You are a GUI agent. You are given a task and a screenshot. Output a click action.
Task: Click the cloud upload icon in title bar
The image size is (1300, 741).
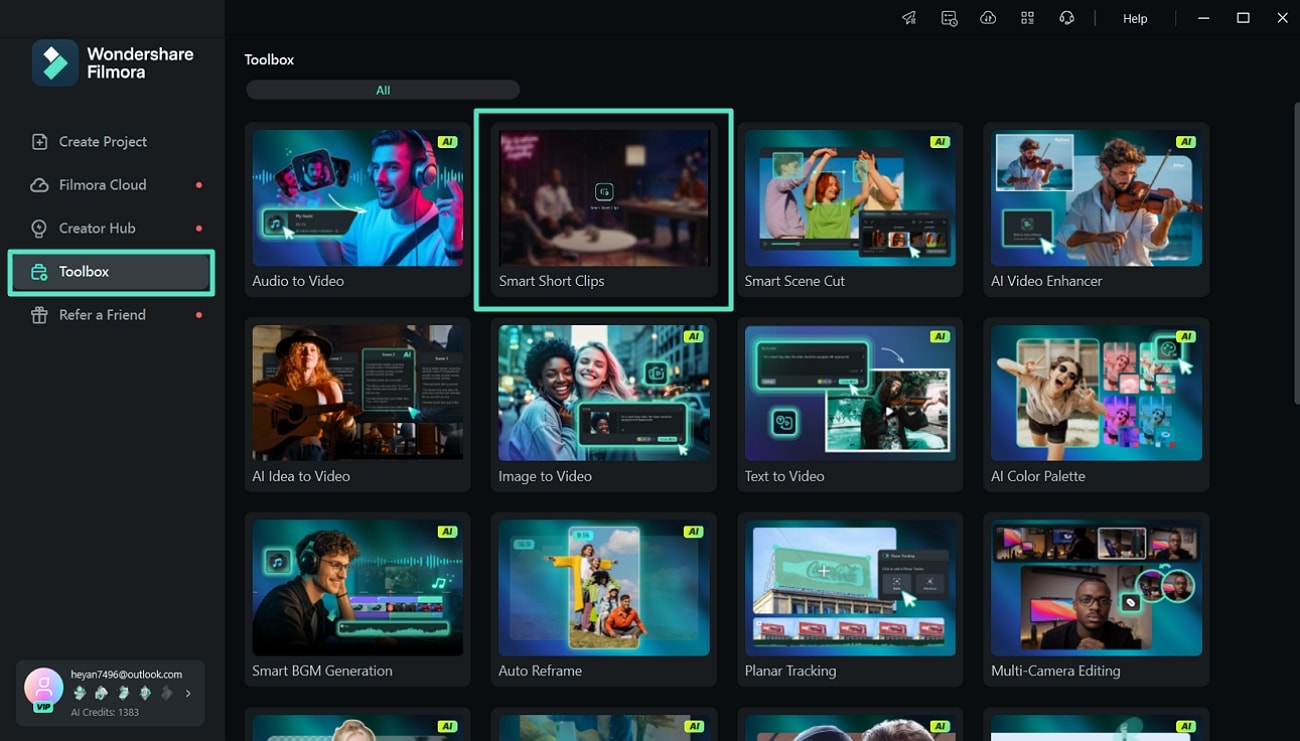tap(988, 18)
